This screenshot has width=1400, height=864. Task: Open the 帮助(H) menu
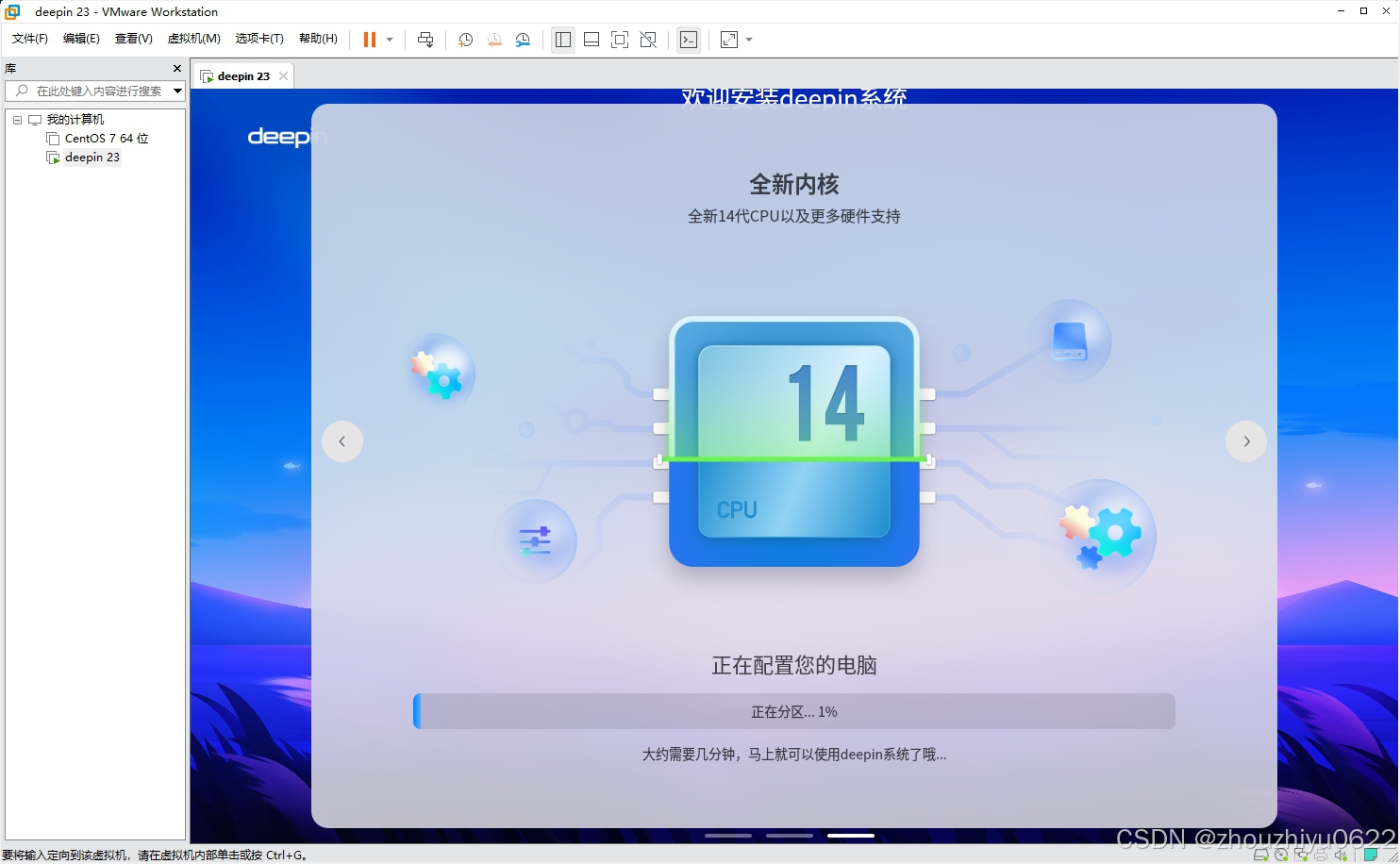pyautogui.click(x=318, y=39)
